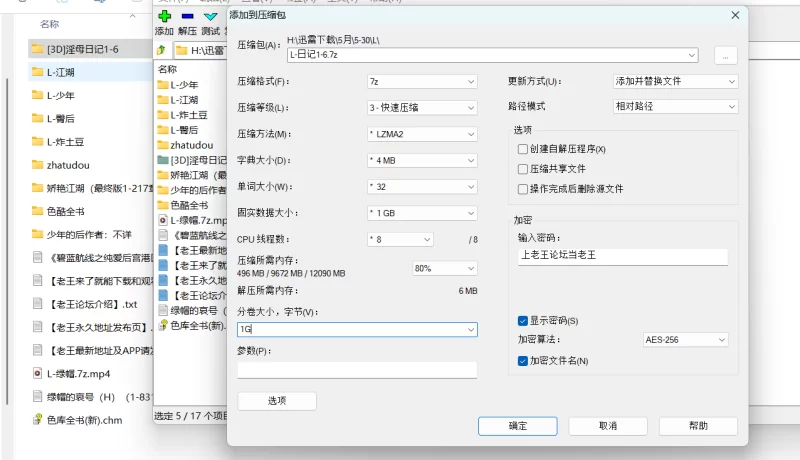This screenshot has height=460, width=800.
Task: Select 色库全书(新).chm file icon in Explorer
Action: click(x=37, y=420)
